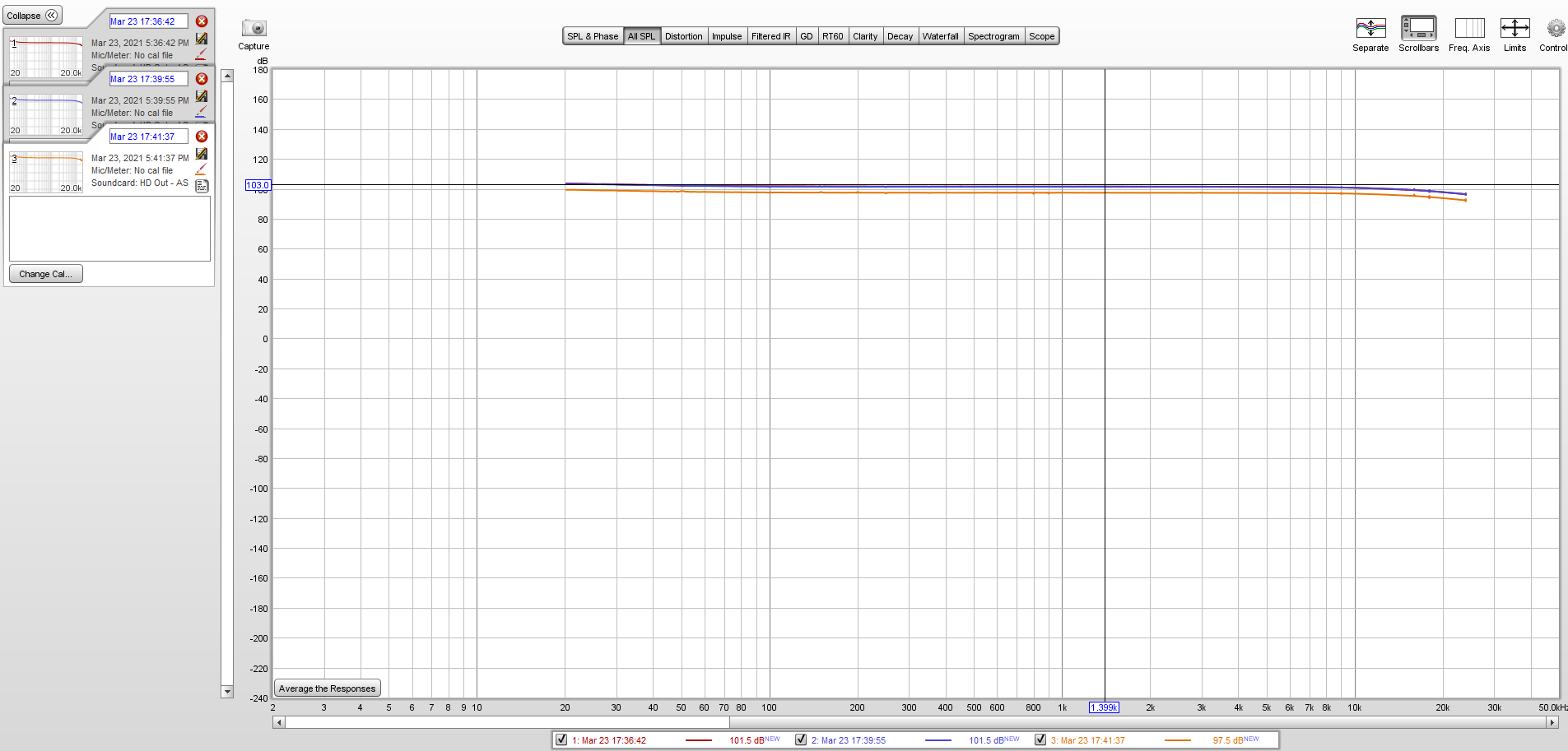The image size is (1568, 751).
Task: Open the GD tab
Action: pyautogui.click(x=807, y=36)
